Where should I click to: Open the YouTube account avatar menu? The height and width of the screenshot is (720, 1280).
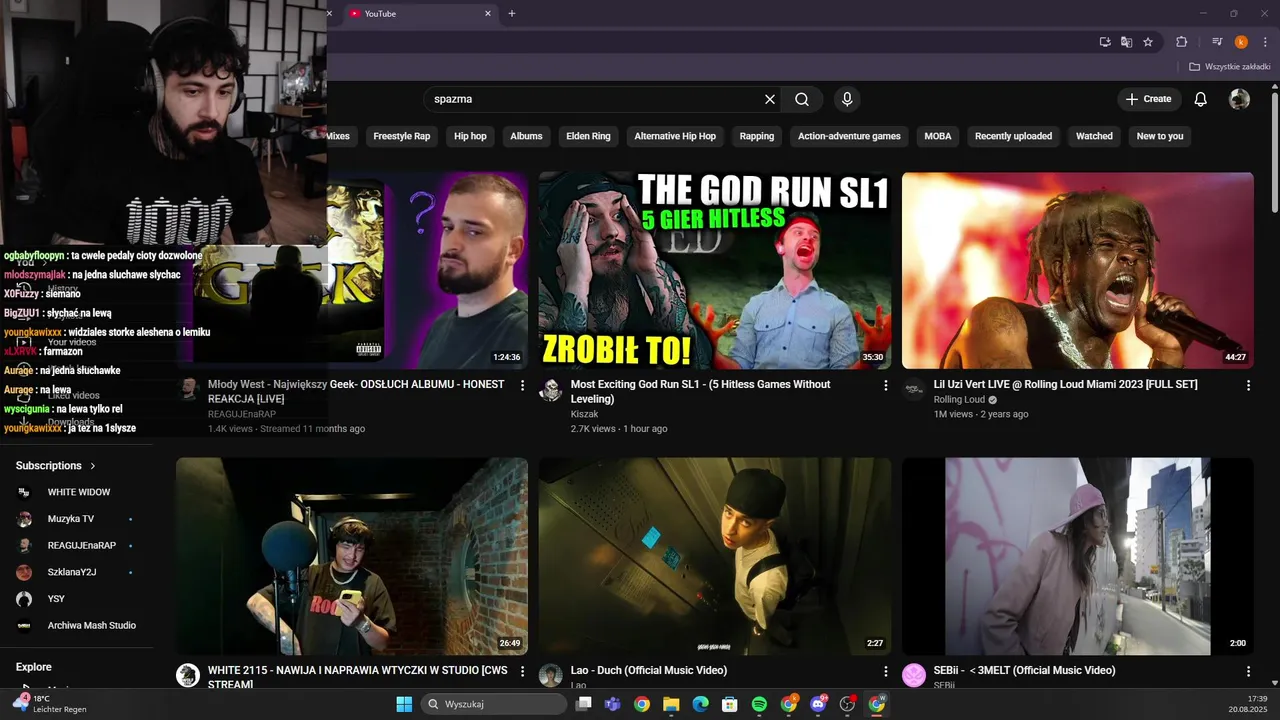click(1239, 99)
